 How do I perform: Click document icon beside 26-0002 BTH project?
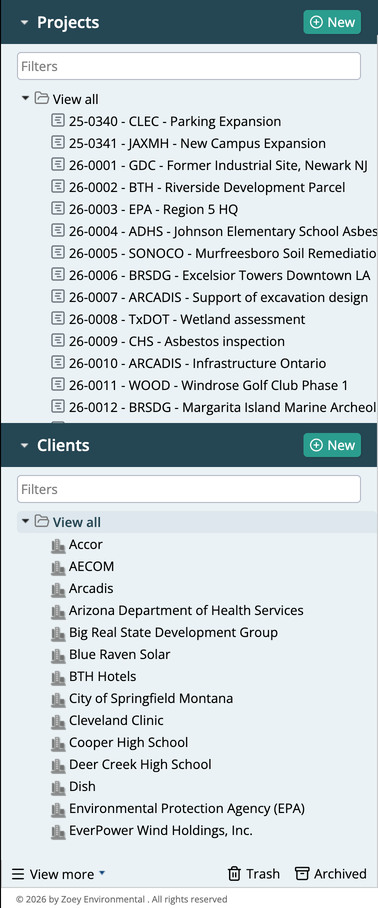point(58,187)
